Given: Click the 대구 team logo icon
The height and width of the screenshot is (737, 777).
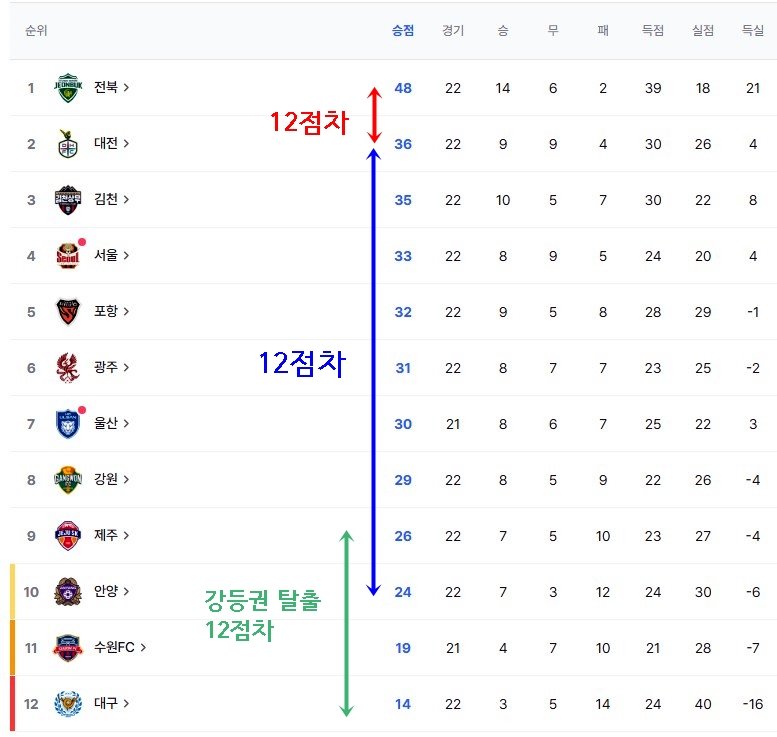Looking at the screenshot, I should coord(67,704).
